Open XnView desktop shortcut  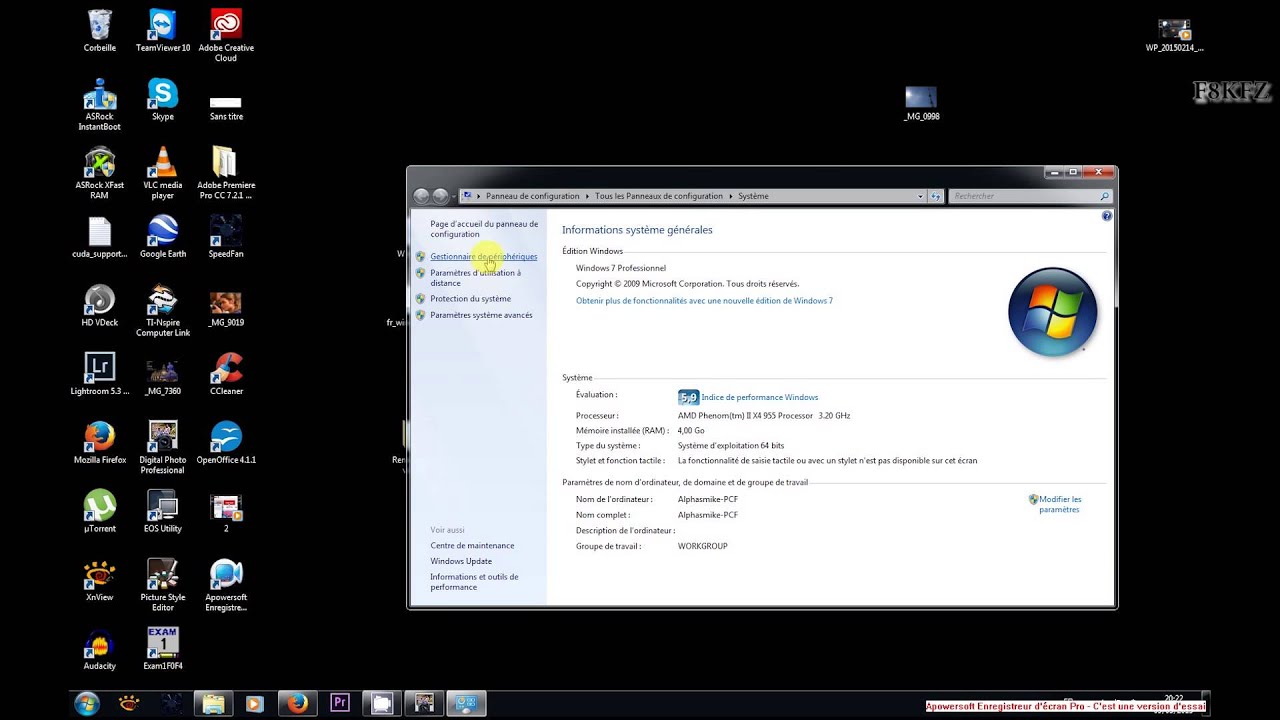pyautogui.click(x=100, y=580)
